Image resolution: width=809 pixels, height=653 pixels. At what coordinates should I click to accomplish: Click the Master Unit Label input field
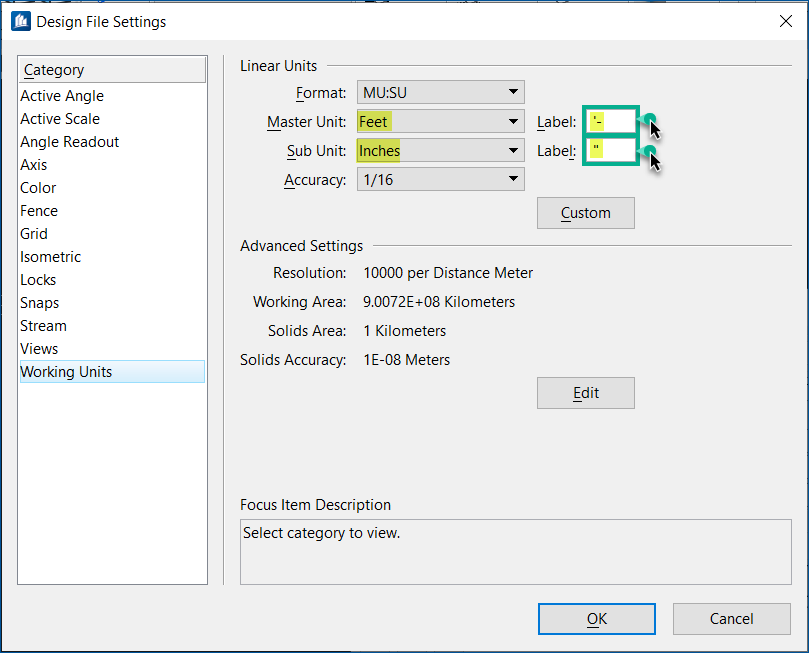(611, 122)
